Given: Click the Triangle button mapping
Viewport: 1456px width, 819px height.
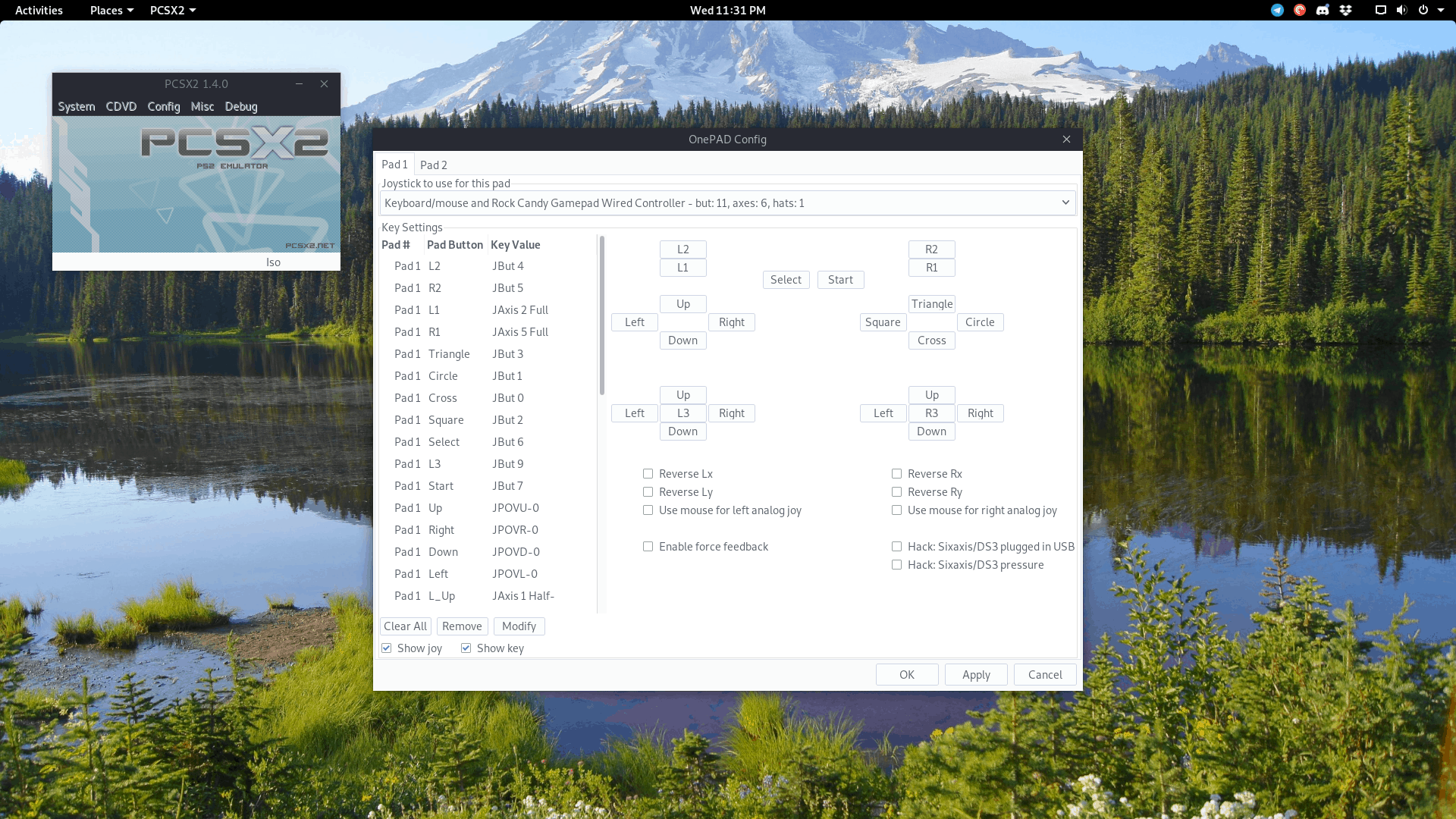Looking at the screenshot, I should tap(932, 304).
